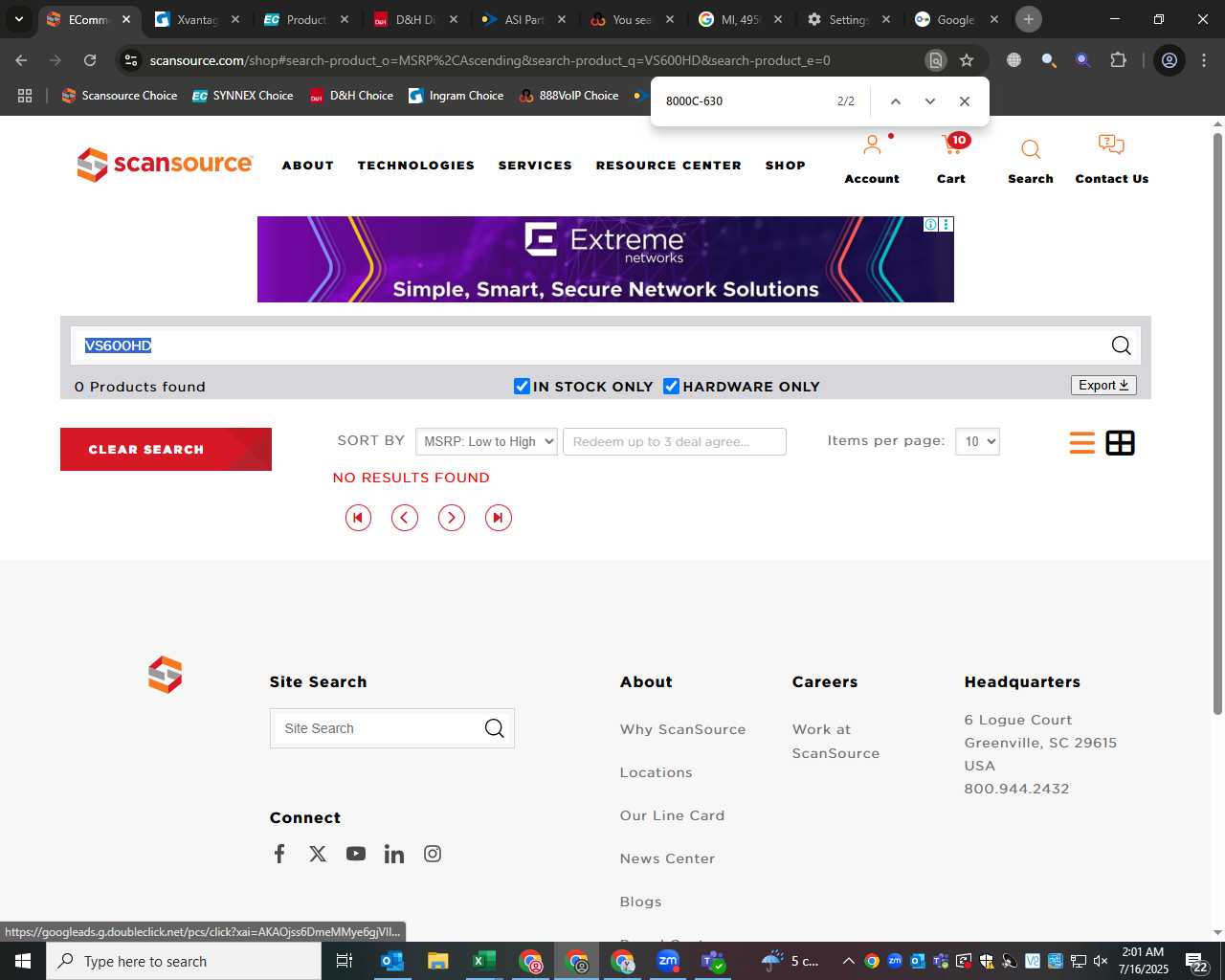Switch to list view layout icon
Screen dimensions: 1225x980
pos(1082,443)
